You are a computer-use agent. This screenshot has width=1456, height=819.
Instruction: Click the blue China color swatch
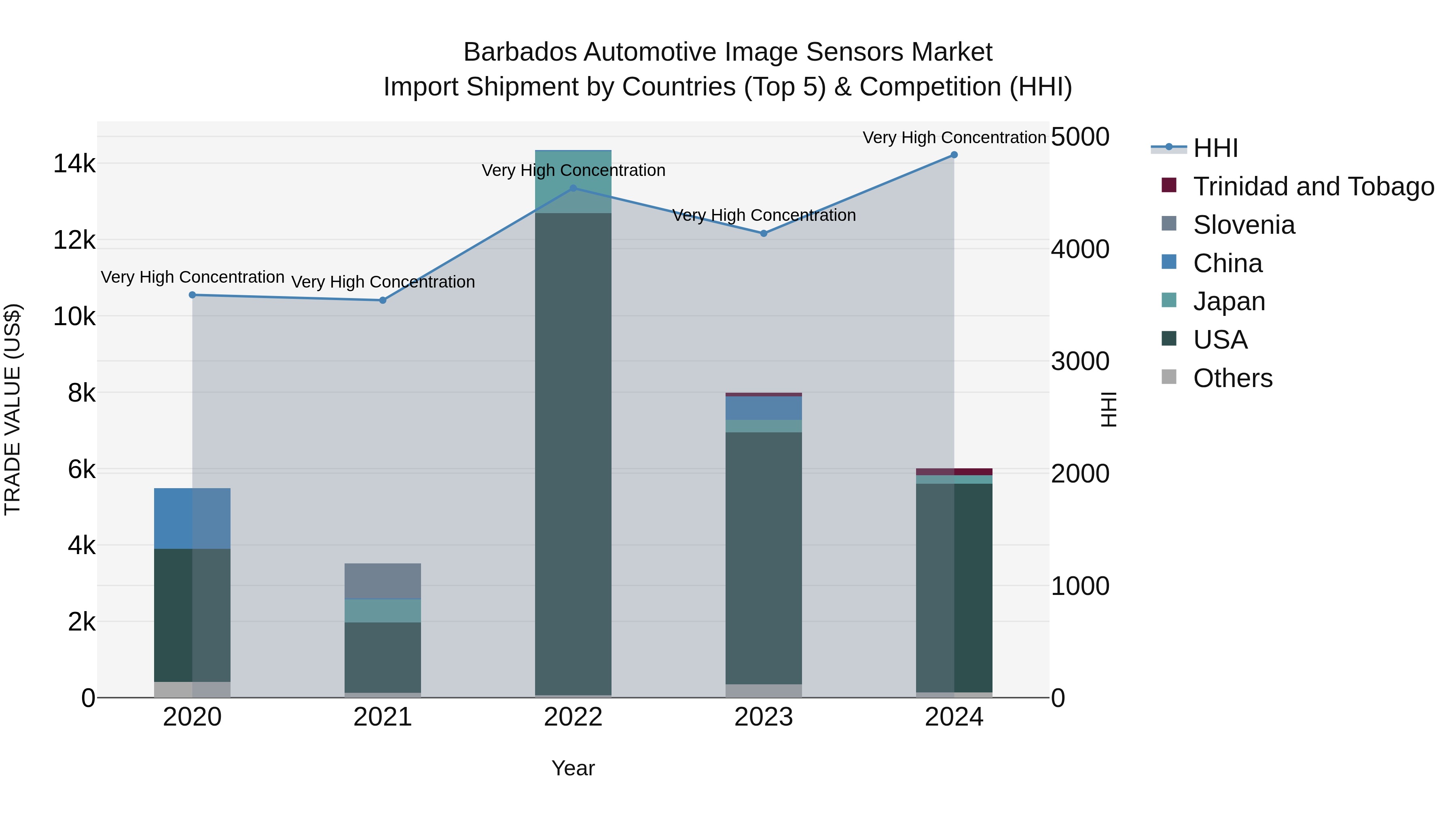pos(1169,262)
